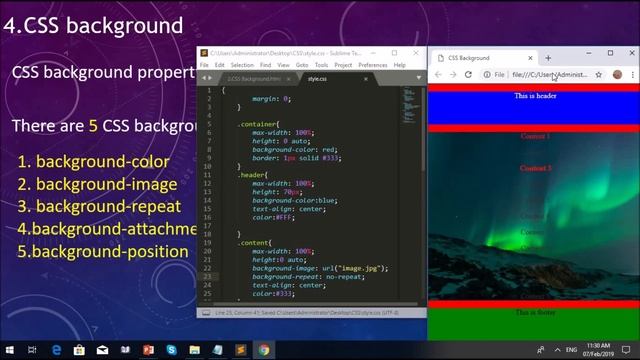Open File menu in Sublime Text
Viewport: 640px width, 360px height.
click(204, 65)
